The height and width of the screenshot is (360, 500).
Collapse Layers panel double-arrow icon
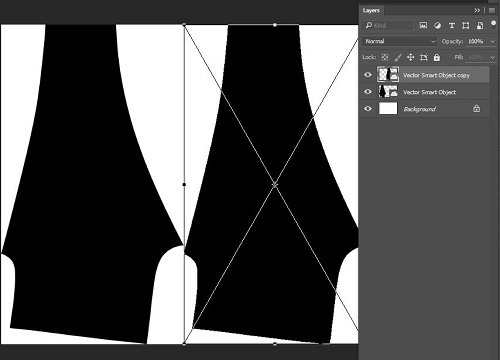point(477,10)
